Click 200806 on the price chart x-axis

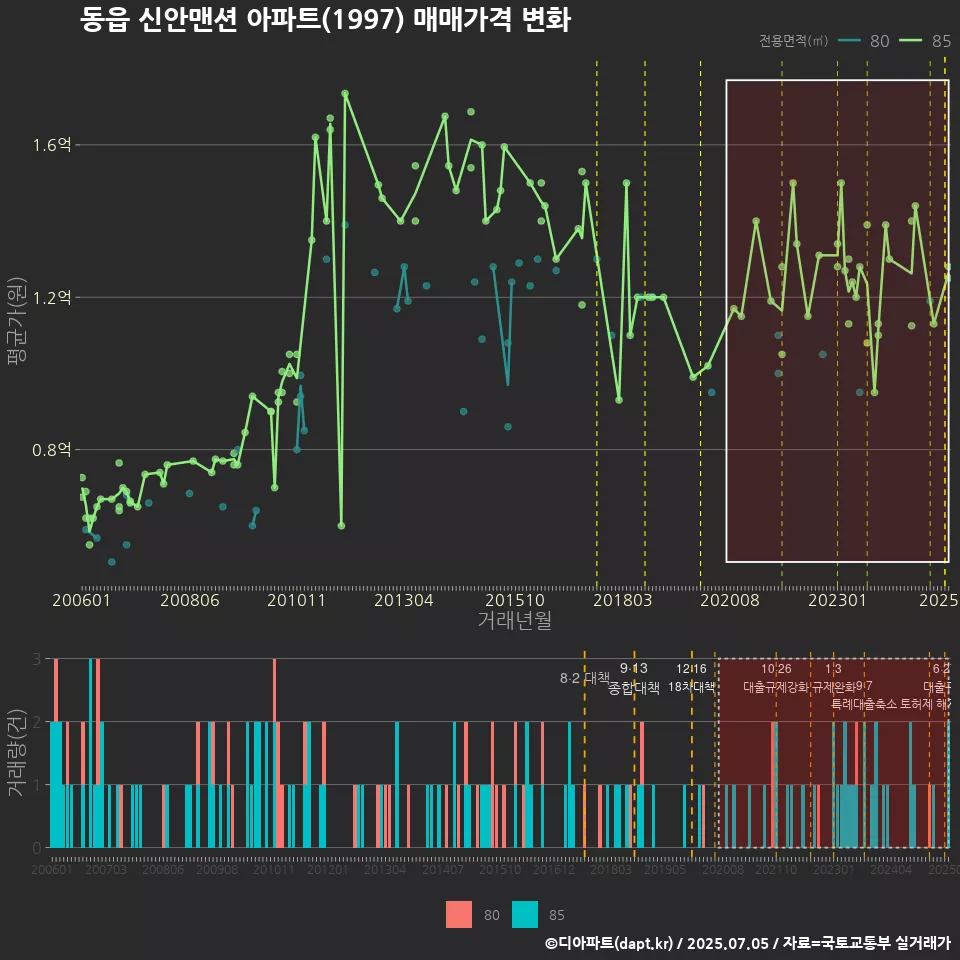pyautogui.click(x=190, y=600)
